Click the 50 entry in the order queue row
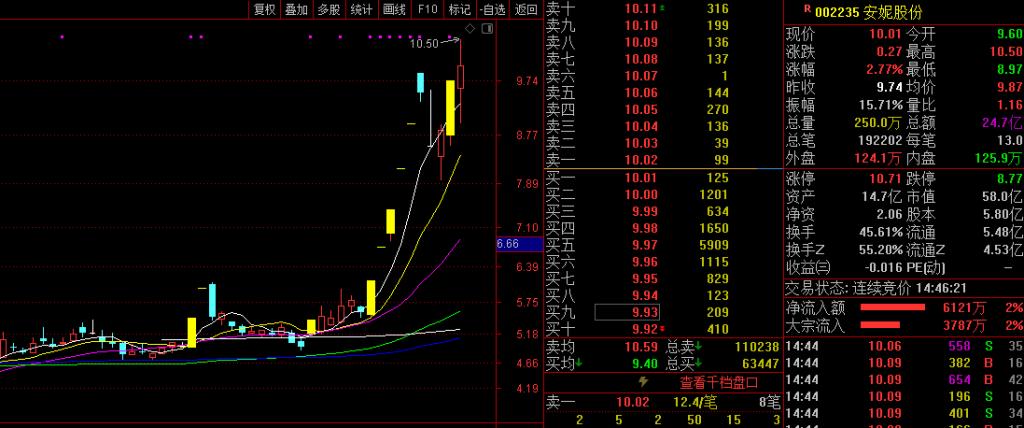The width and height of the screenshot is (1024, 428). tap(694, 420)
